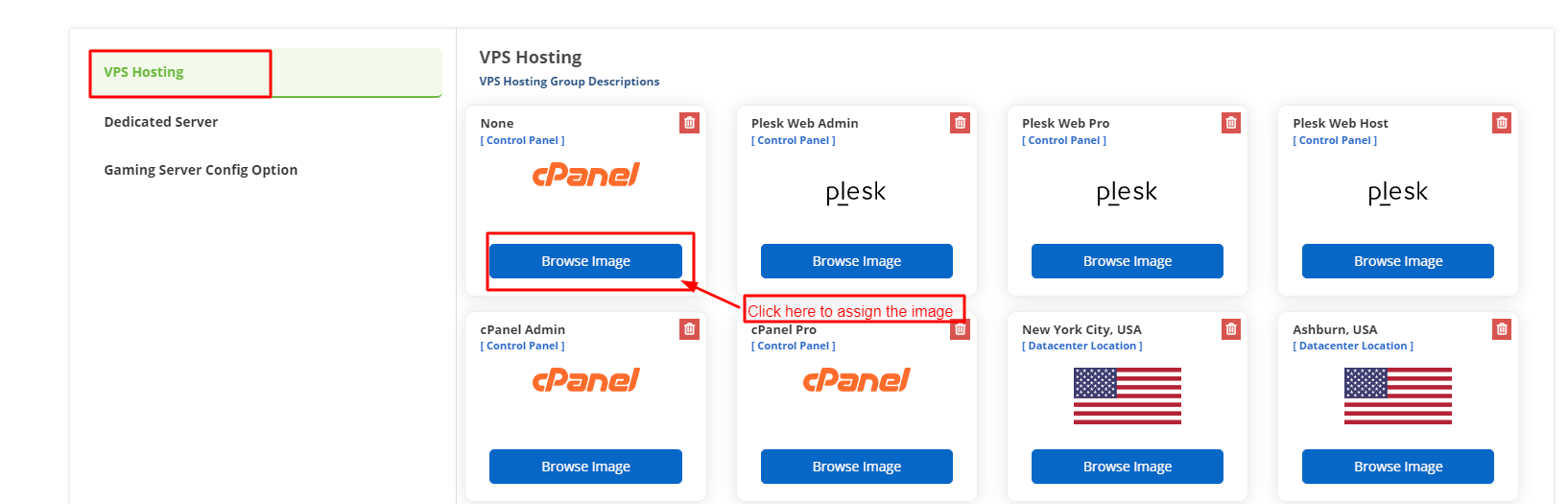Click the cPanel logo on None card
Screen dimensions: 1568x504
tap(585, 175)
